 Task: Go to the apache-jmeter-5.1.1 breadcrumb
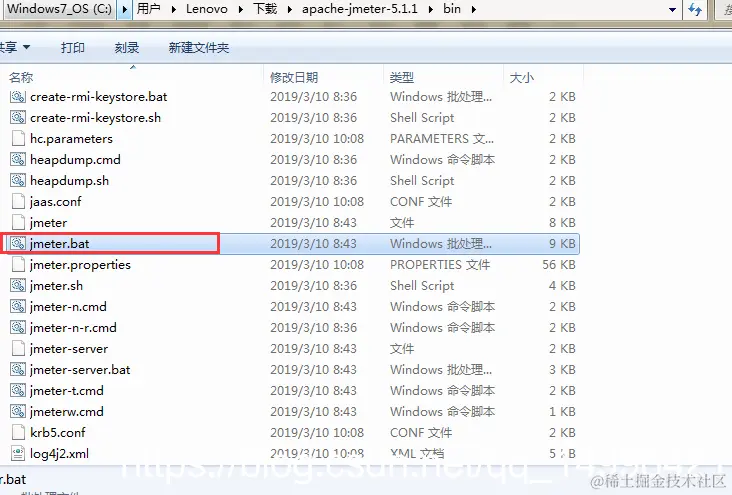[x=359, y=9]
